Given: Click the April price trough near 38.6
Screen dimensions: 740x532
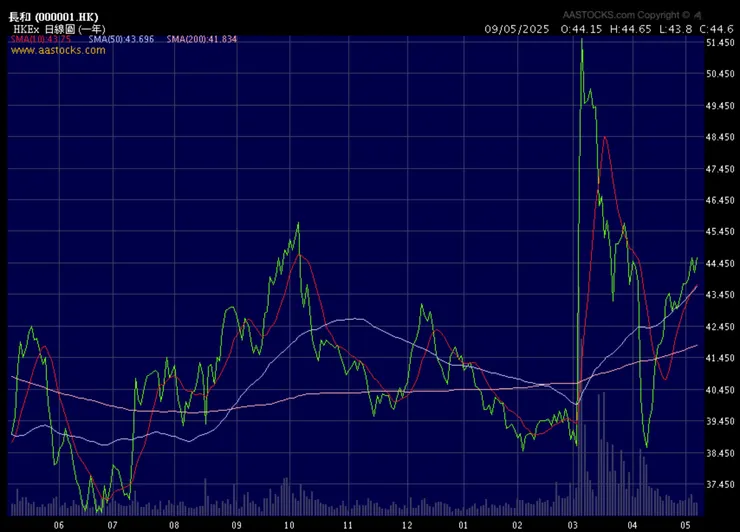Looking at the screenshot, I should tap(646, 445).
